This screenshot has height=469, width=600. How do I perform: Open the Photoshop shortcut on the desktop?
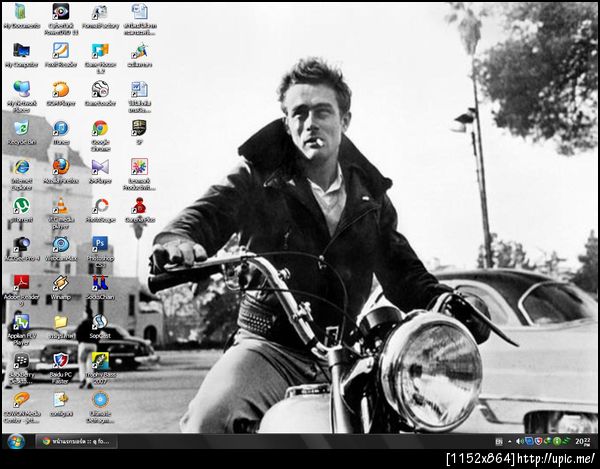(x=100, y=244)
